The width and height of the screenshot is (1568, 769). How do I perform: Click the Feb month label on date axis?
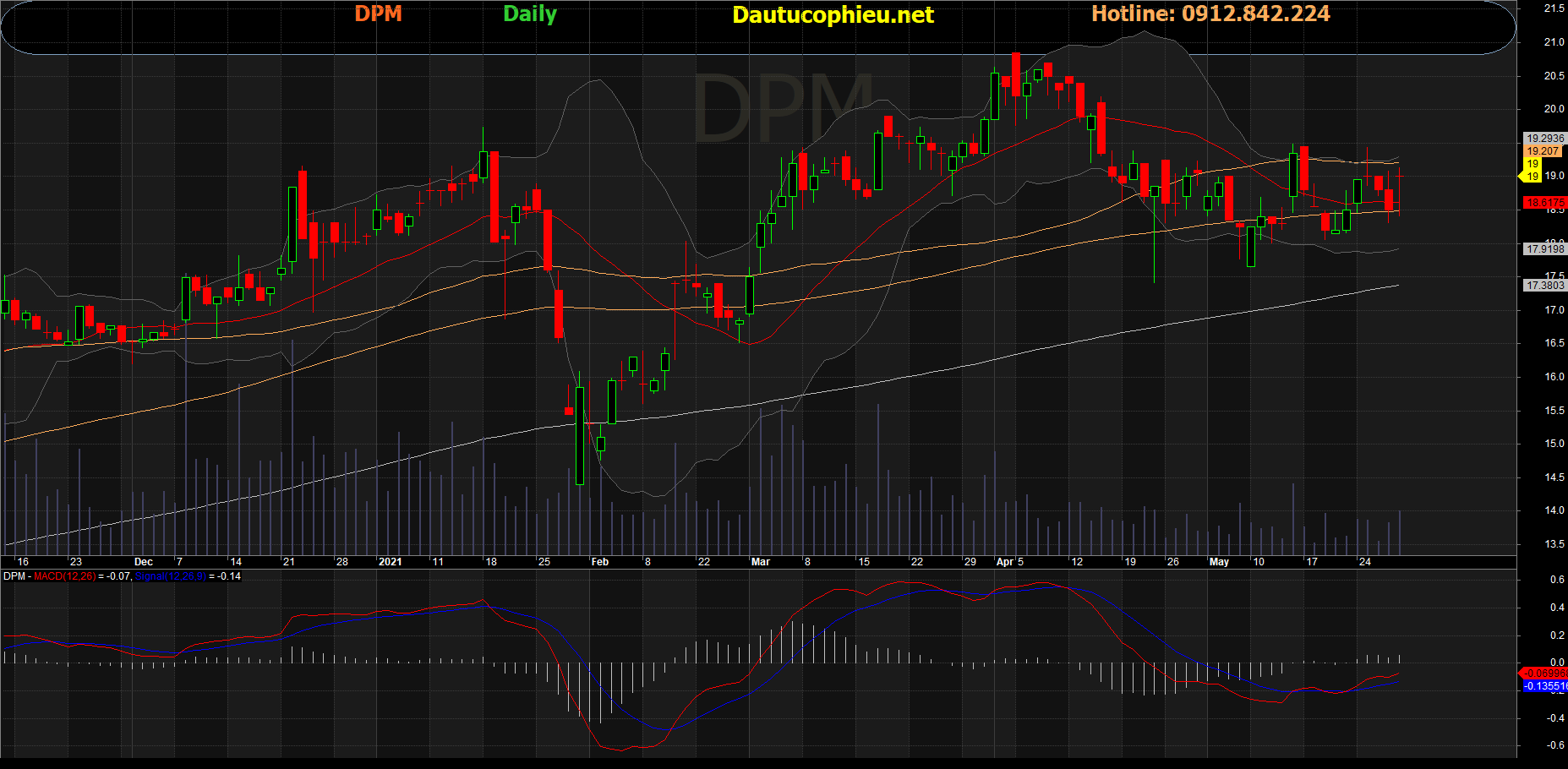pos(599,562)
